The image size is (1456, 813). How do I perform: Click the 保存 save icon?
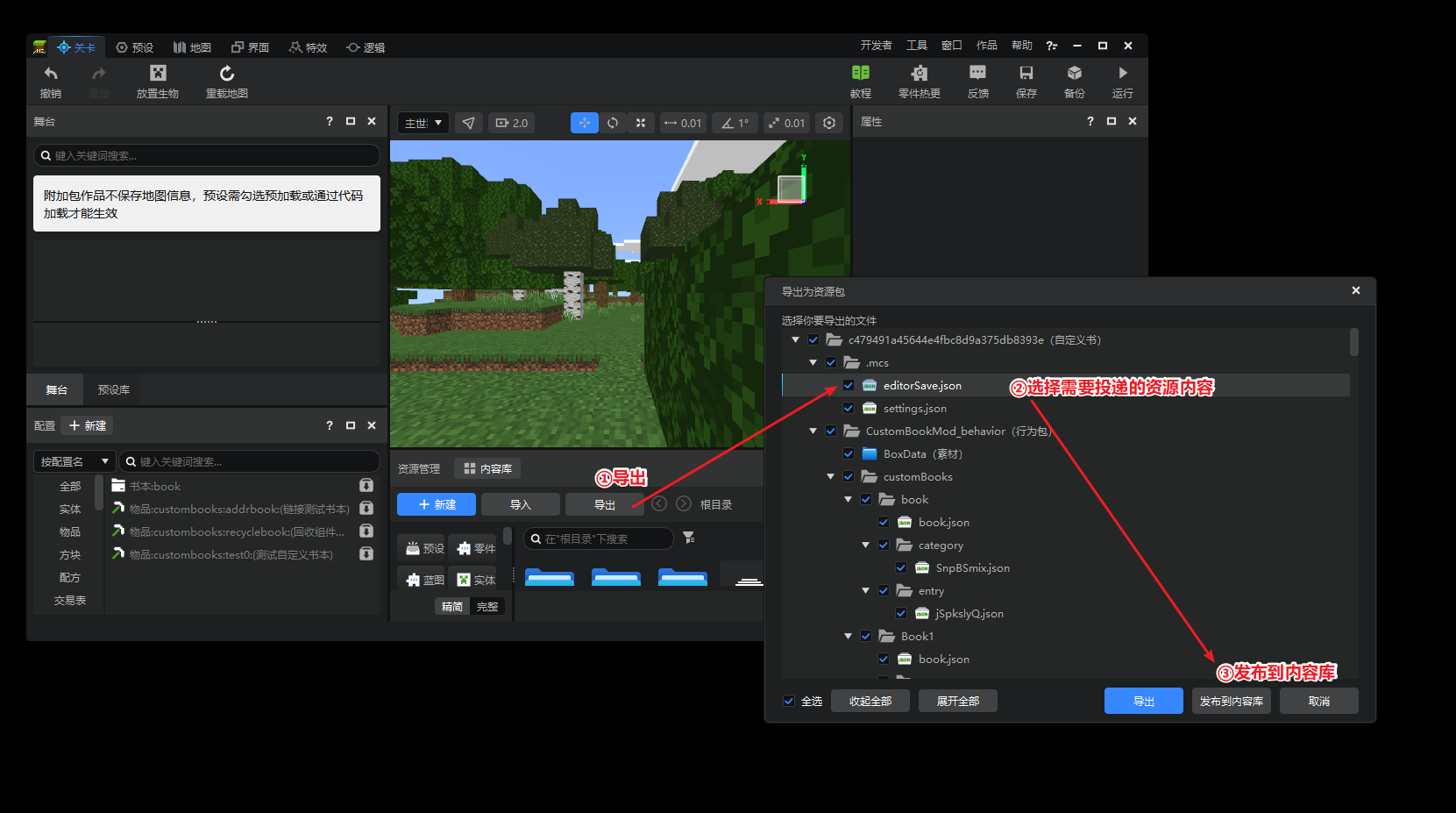(x=1026, y=73)
